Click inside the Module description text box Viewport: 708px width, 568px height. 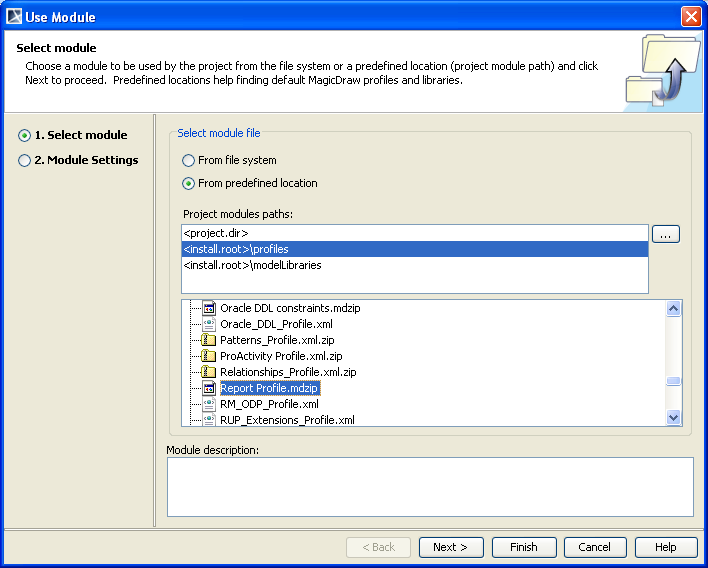430,487
